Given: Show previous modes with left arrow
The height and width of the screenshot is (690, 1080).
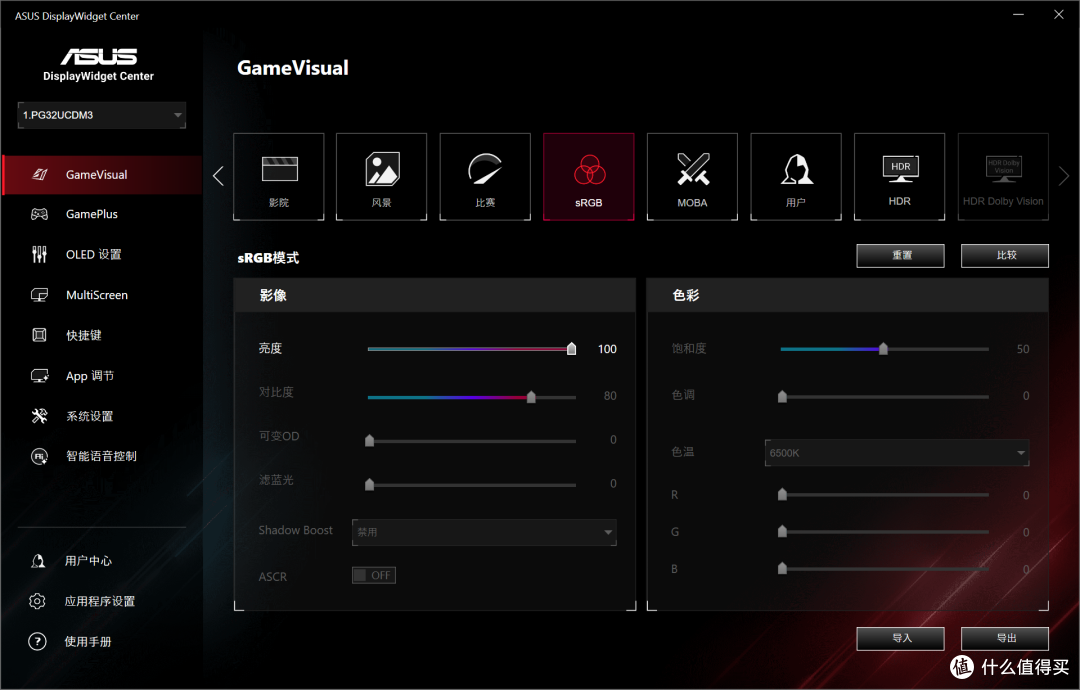Looking at the screenshot, I should (x=218, y=176).
